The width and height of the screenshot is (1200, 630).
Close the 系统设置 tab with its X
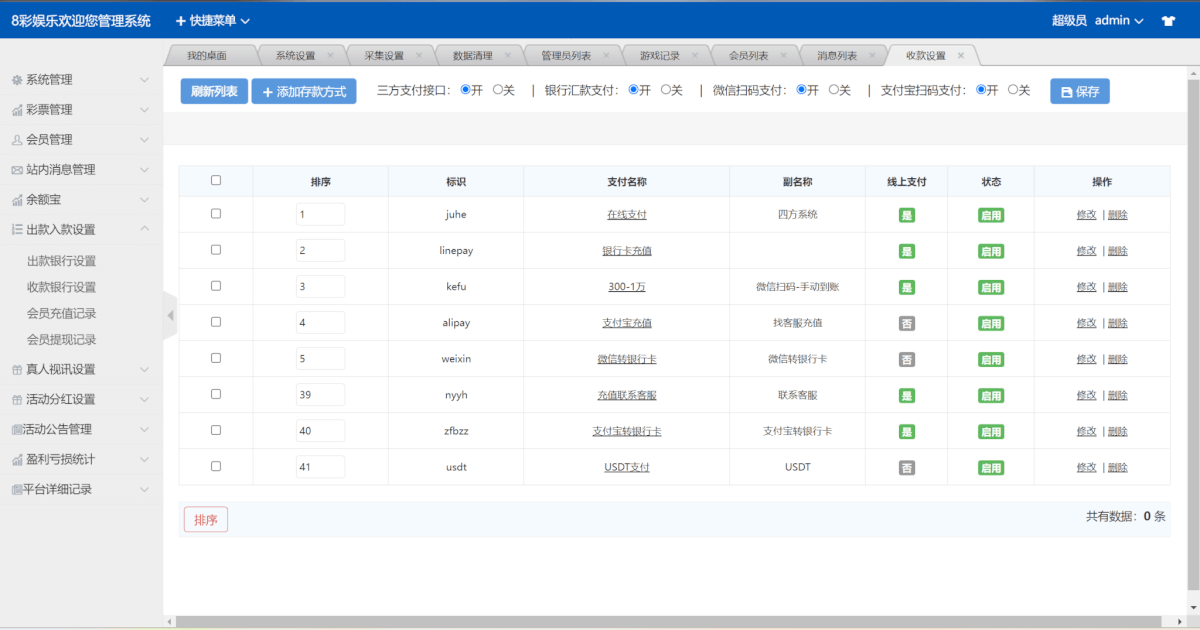point(331,56)
